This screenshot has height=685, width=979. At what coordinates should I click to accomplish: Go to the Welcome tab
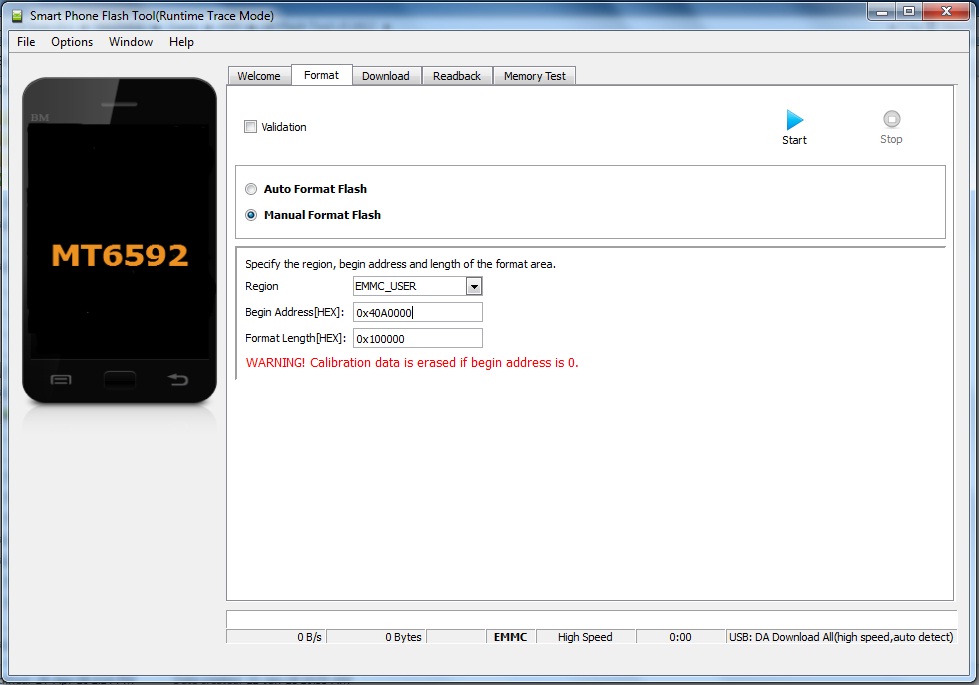point(259,76)
